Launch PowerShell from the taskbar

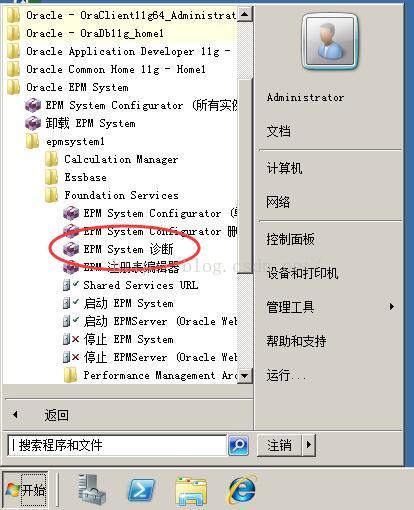141,490
